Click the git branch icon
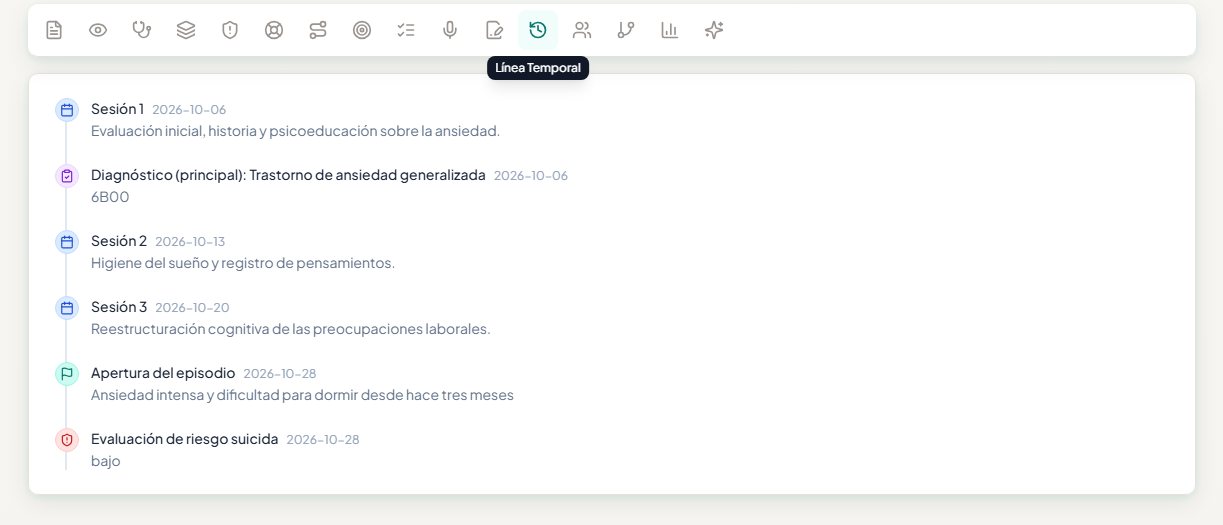The image size is (1223, 525). coord(626,30)
